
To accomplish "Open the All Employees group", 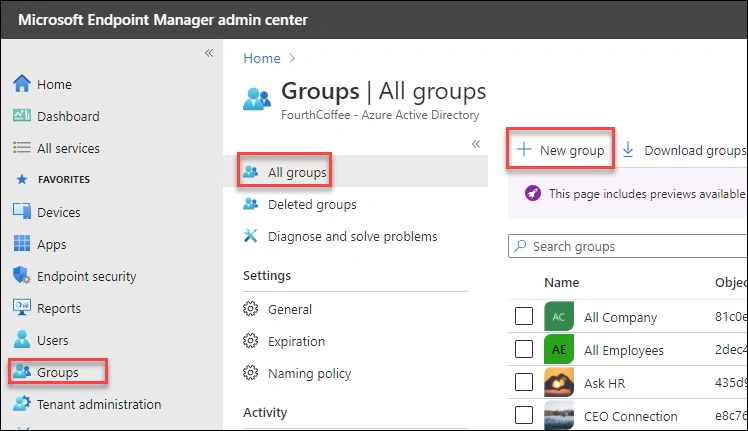I will (x=623, y=350).
